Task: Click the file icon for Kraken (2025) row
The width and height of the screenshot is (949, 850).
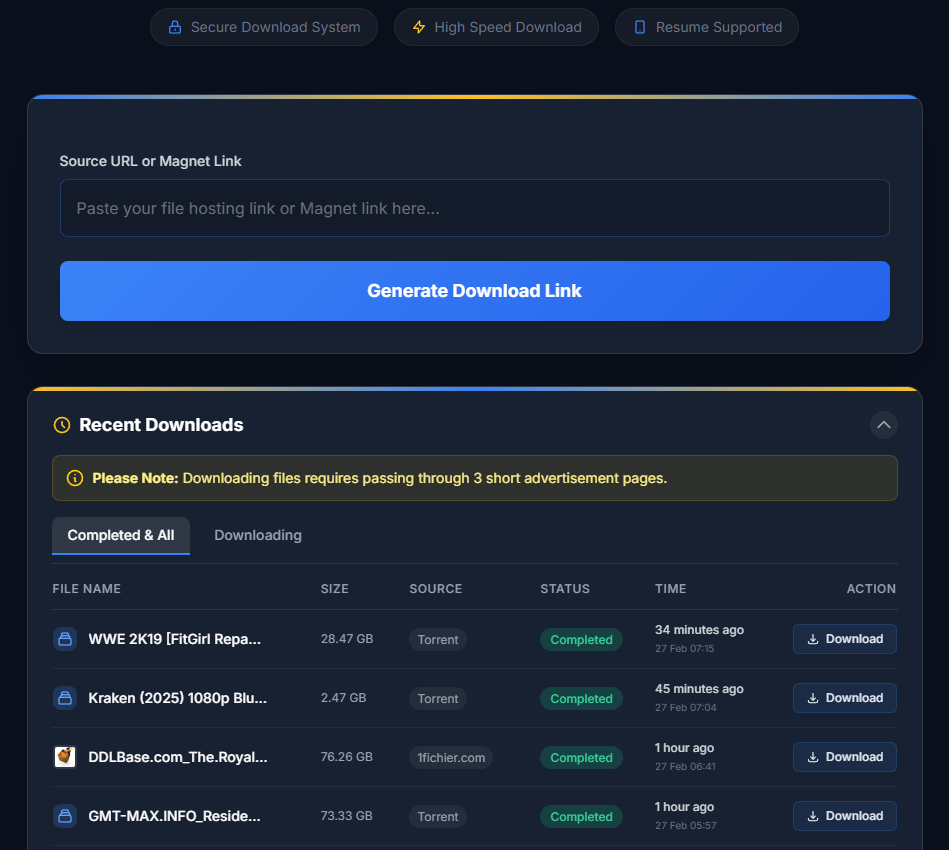Action: coord(65,698)
